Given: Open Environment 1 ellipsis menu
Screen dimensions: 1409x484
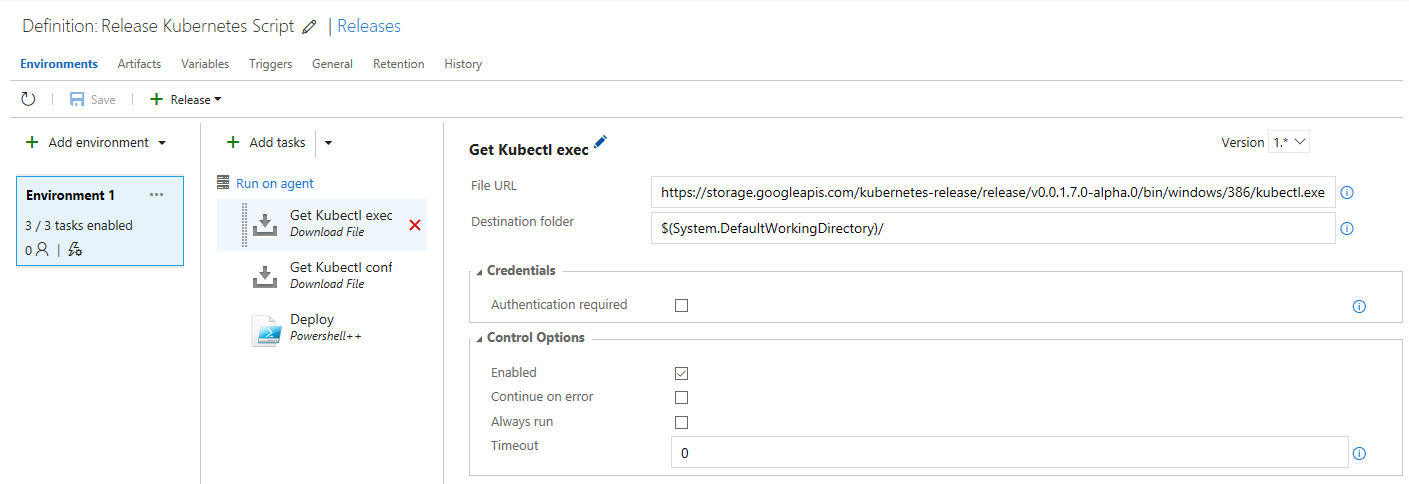Looking at the screenshot, I should [156, 195].
